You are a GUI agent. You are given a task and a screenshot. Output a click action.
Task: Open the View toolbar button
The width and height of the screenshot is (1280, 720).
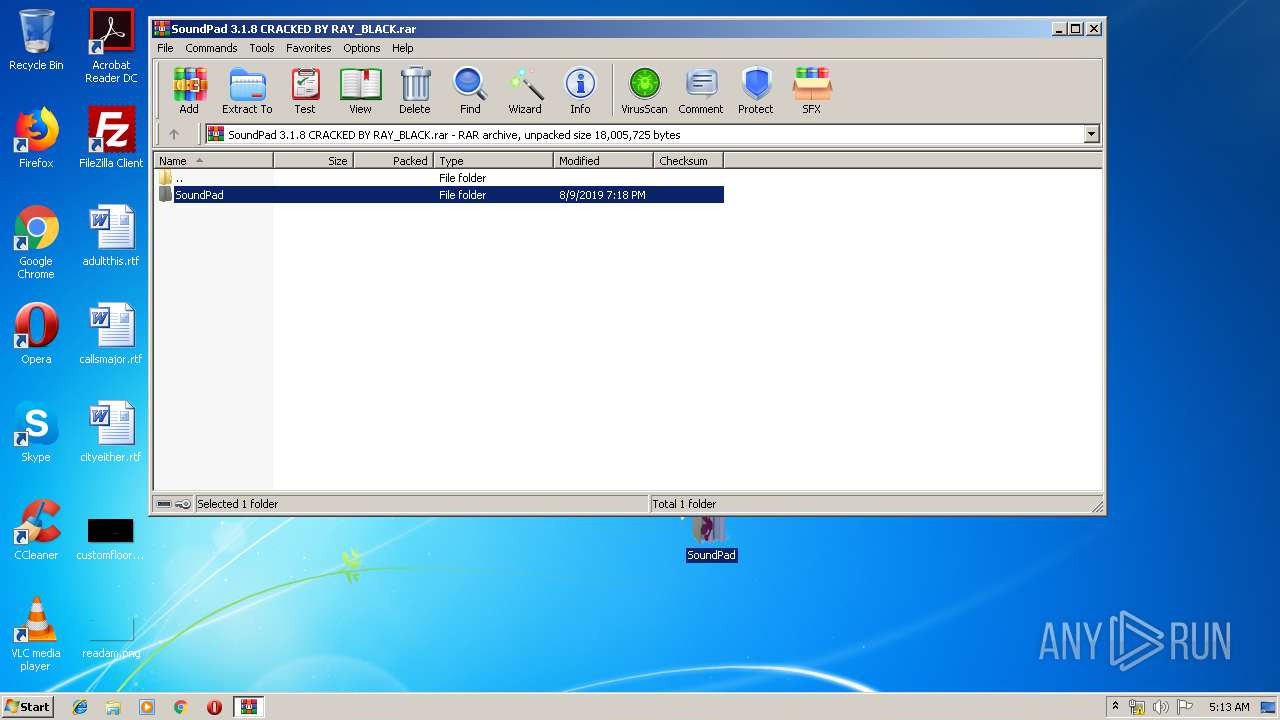coord(360,91)
